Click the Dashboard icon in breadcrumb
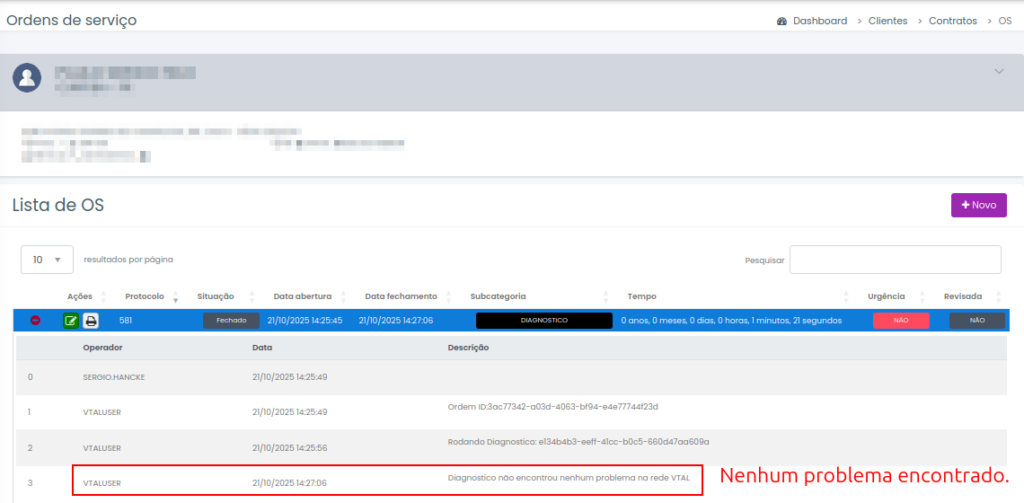The image size is (1024, 503). [782, 21]
